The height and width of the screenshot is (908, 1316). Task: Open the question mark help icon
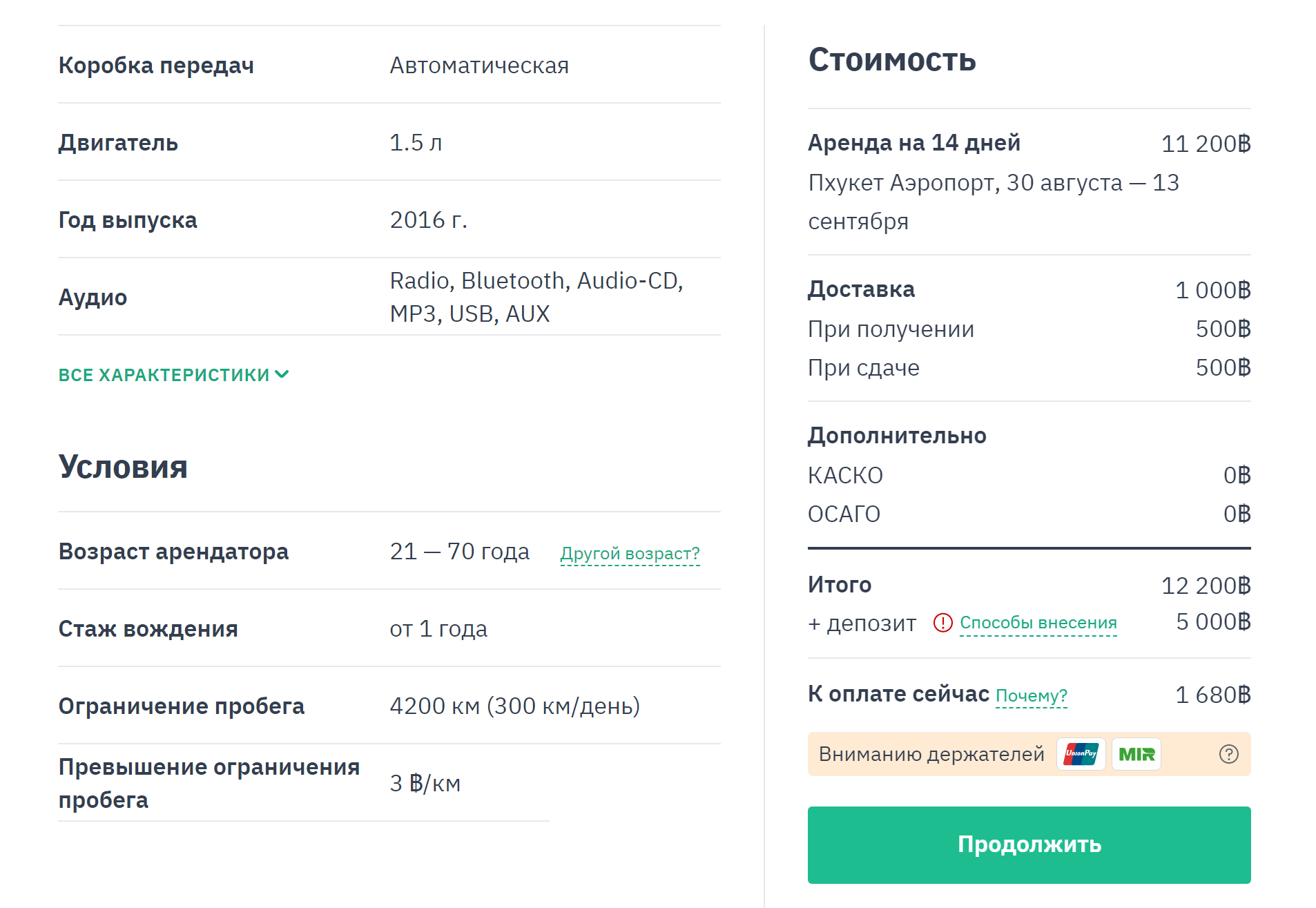[x=1229, y=754]
